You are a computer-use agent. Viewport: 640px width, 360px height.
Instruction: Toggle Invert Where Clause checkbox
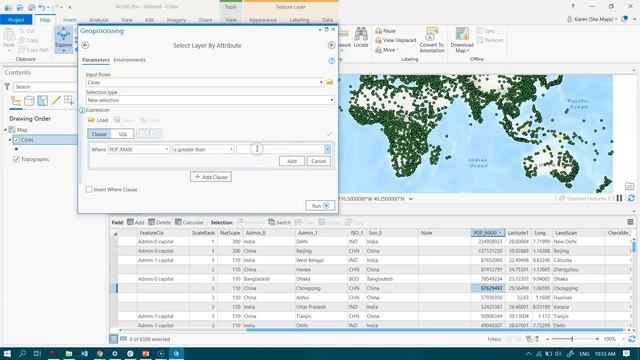(89, 189)
